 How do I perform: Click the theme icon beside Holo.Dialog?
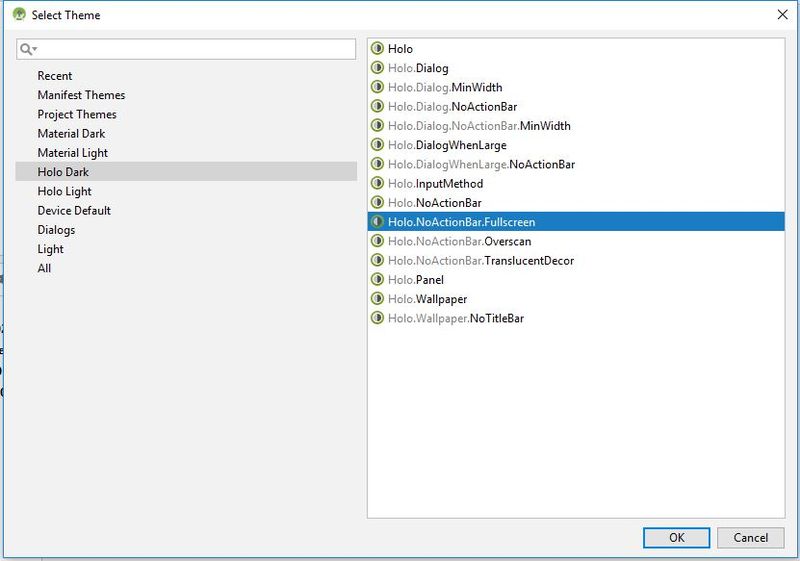(377, 68)
